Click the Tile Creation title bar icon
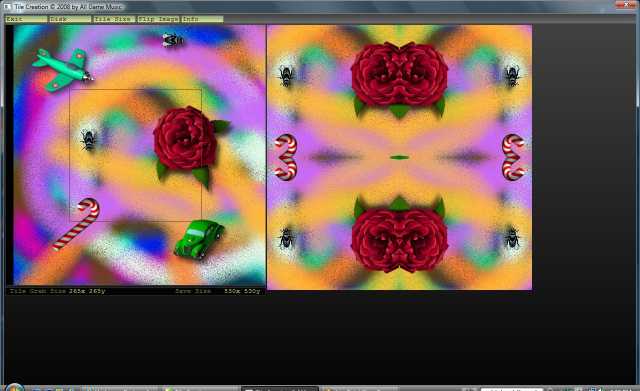 [7, 7]
